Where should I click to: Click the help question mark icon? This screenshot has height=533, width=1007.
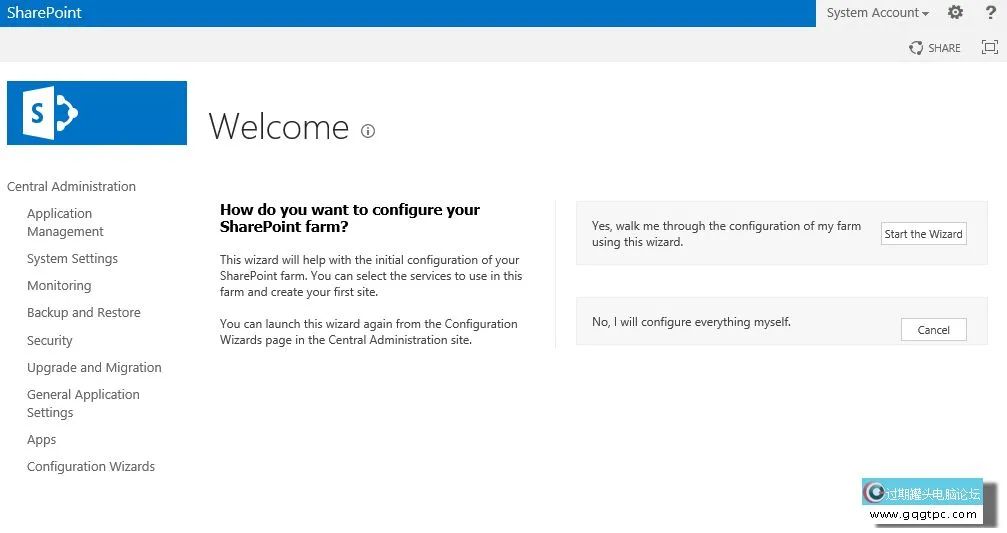(x=991, y=13)
